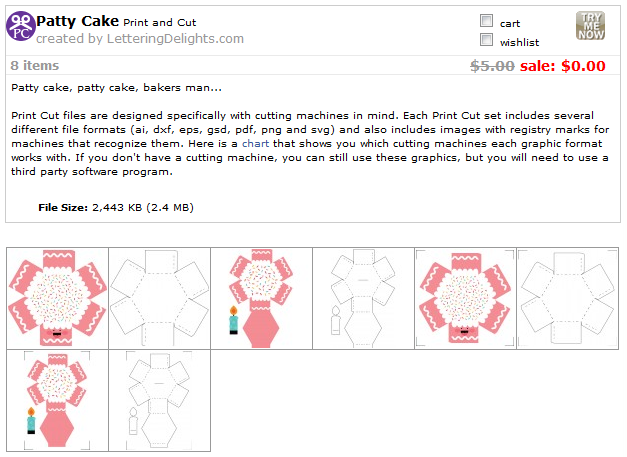This screenshot has width=627, height=457.
Task: Click the purple PC Print Cut icon
Action: coord(20,26)
